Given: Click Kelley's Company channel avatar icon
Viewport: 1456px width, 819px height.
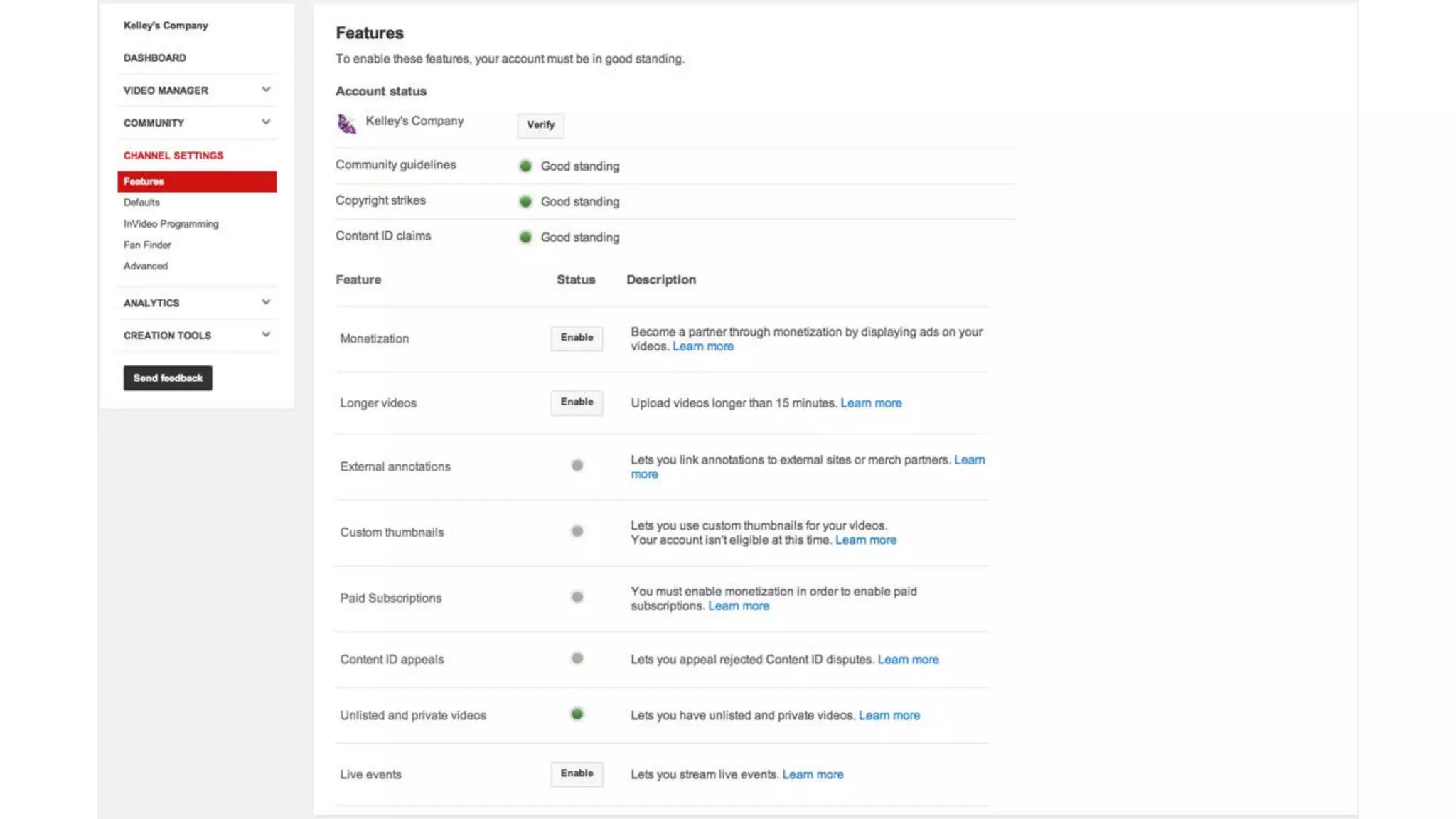Looking at the screenshot, I should (346, 124).
